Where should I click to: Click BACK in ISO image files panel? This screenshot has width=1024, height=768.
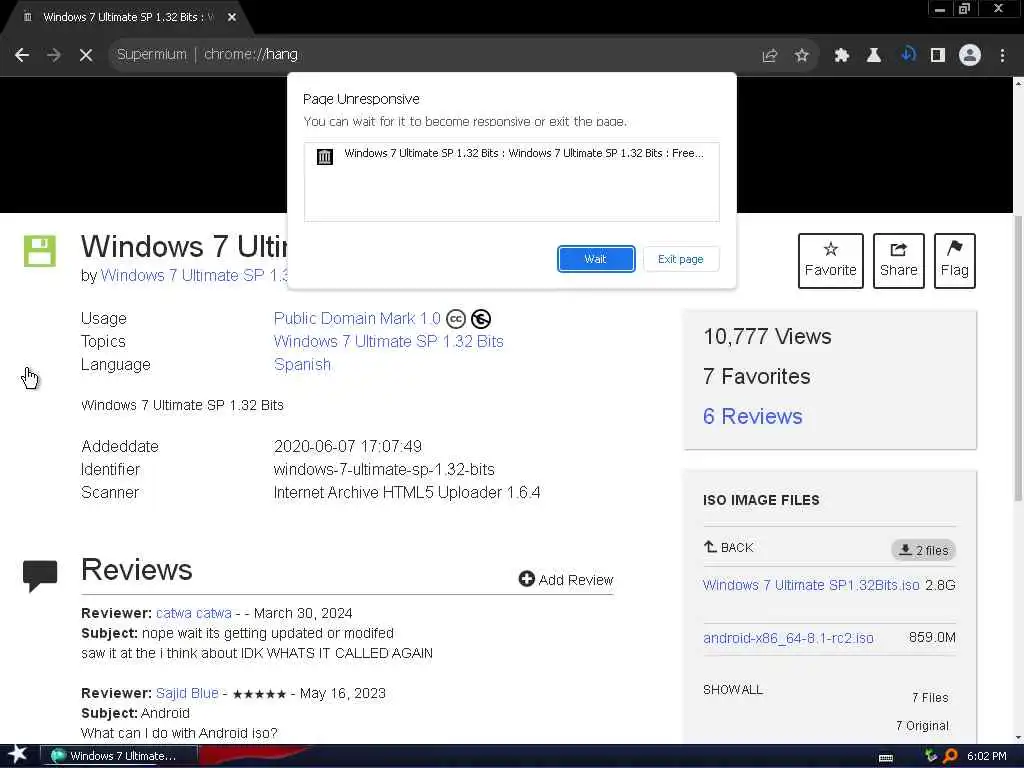pos(729,547)
